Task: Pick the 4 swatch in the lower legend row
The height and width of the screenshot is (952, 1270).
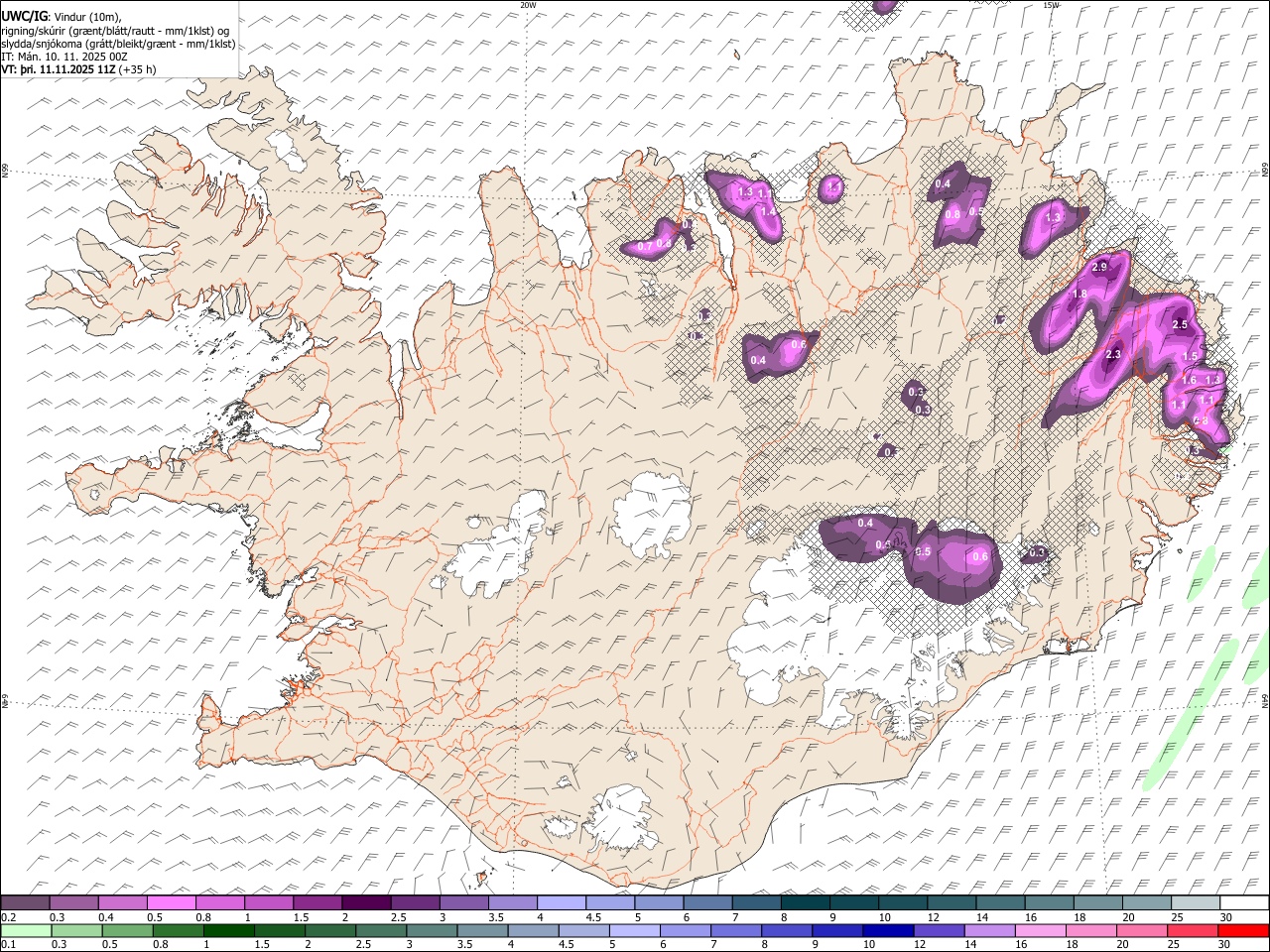Action: (x=533, y=930)
